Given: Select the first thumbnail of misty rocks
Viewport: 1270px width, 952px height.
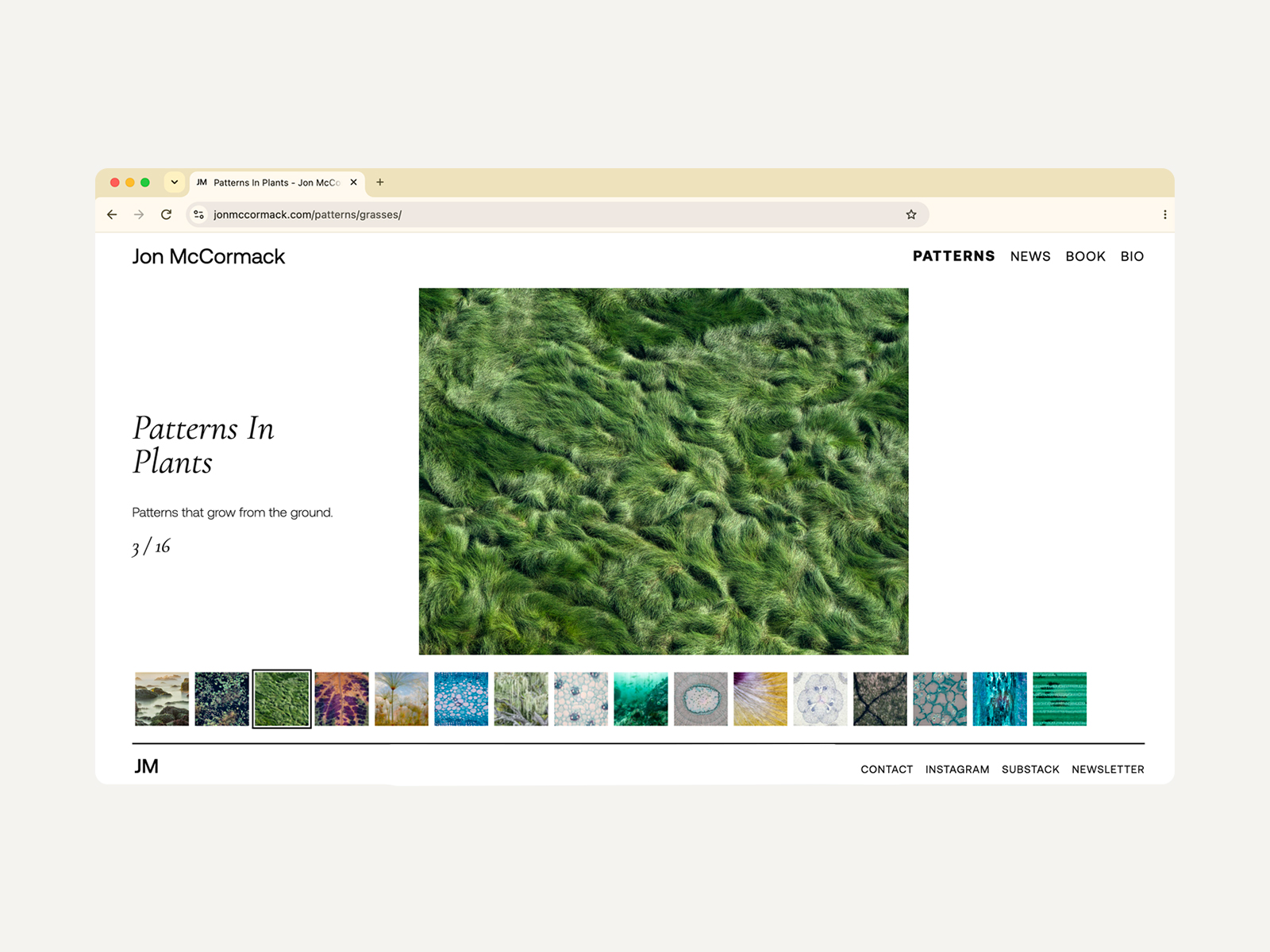Looking at the screenshot, I should tap(162, 699).
